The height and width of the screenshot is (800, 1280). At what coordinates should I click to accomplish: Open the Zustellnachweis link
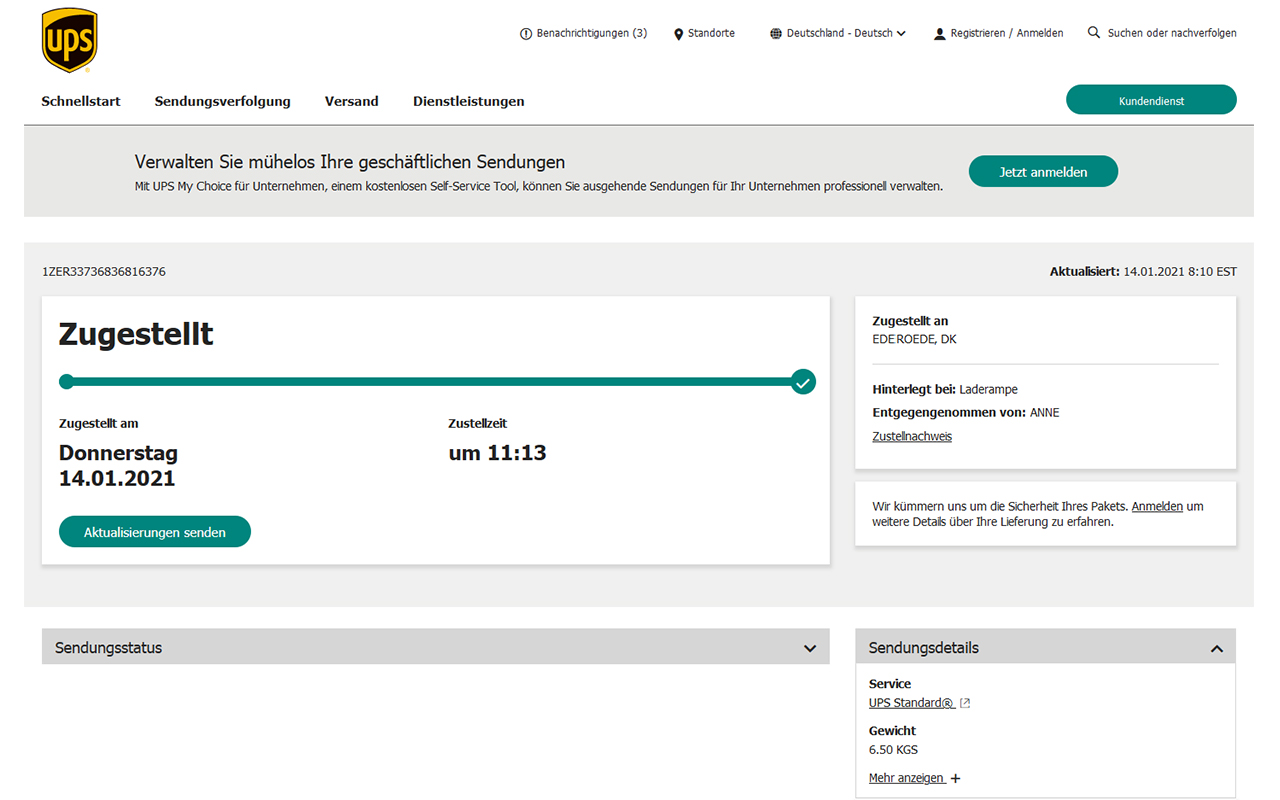coord(912,436)
